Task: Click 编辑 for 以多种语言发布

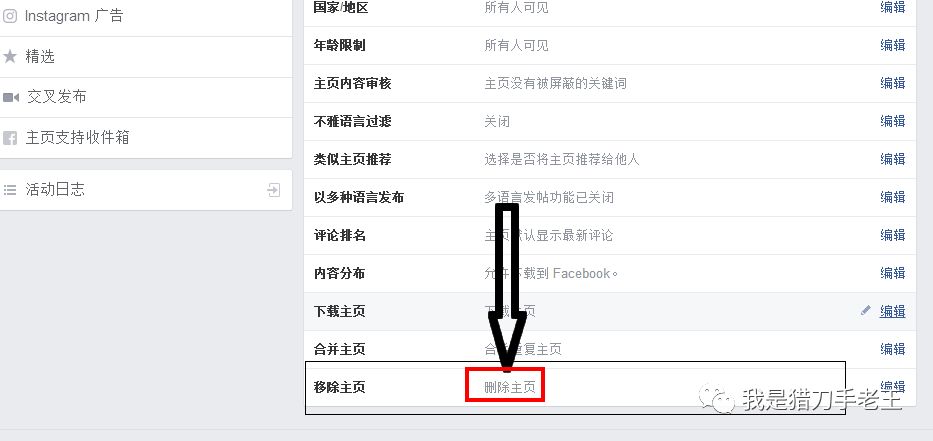Action: coord(893,197)
